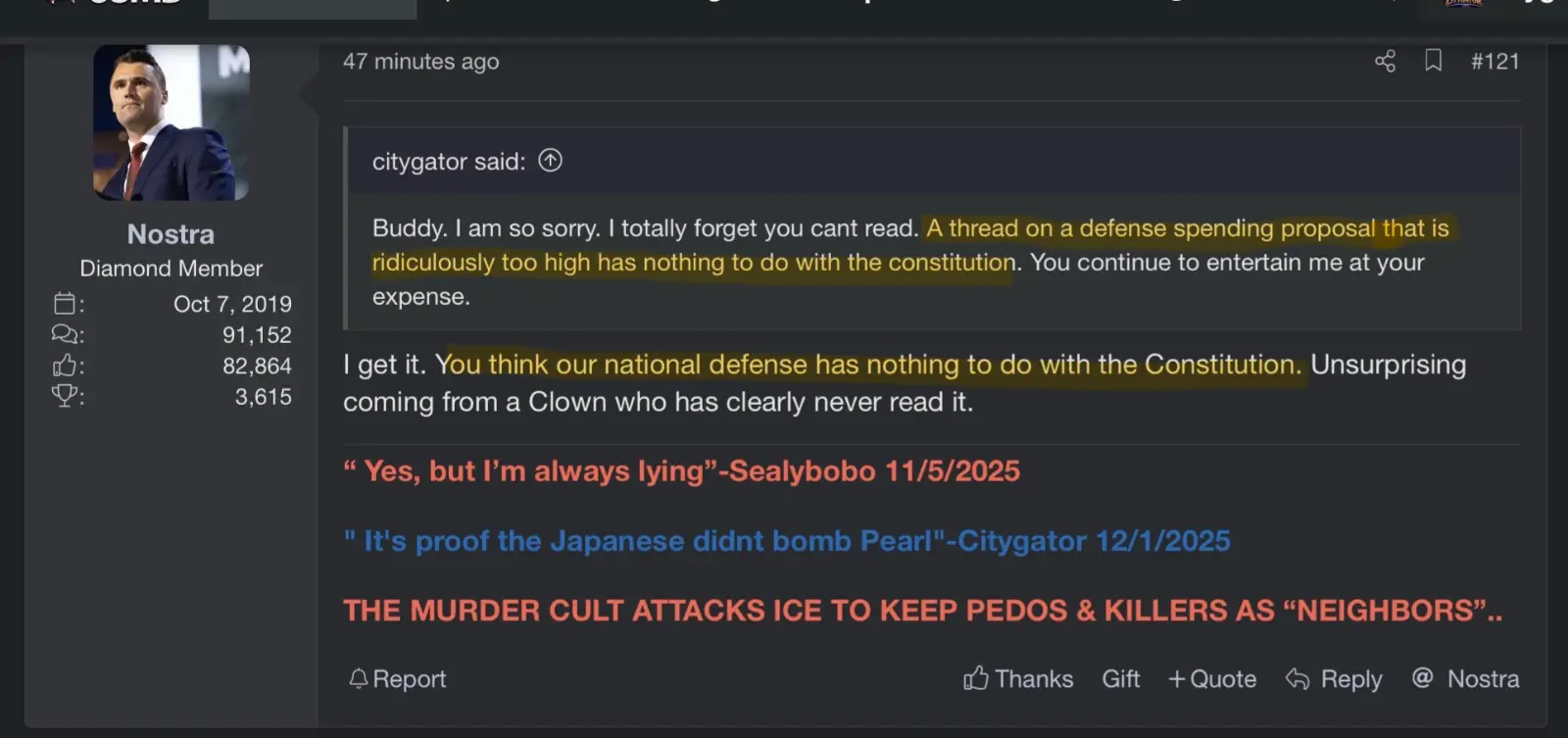Click the 3,615 trophy points value
The height and width of the screenshot is (738, 1568).
click(x=263, y=397)
